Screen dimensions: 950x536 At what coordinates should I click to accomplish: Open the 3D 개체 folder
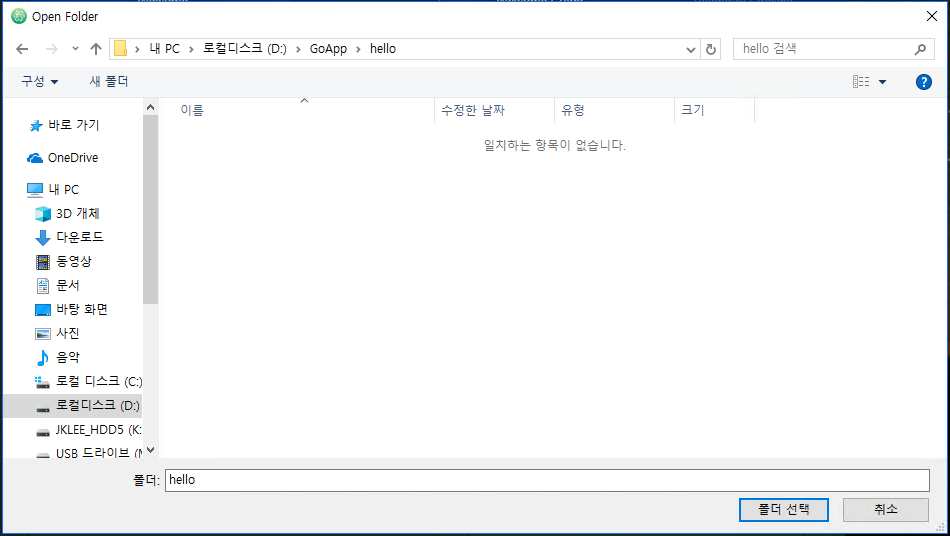pos(77,214)
